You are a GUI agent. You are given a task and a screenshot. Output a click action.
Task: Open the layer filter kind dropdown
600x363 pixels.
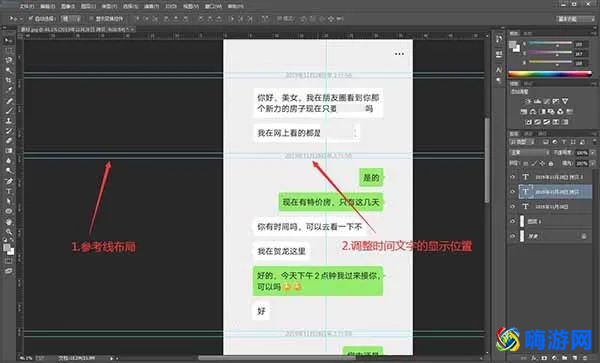pyautogui.click(x=523, y=142)
